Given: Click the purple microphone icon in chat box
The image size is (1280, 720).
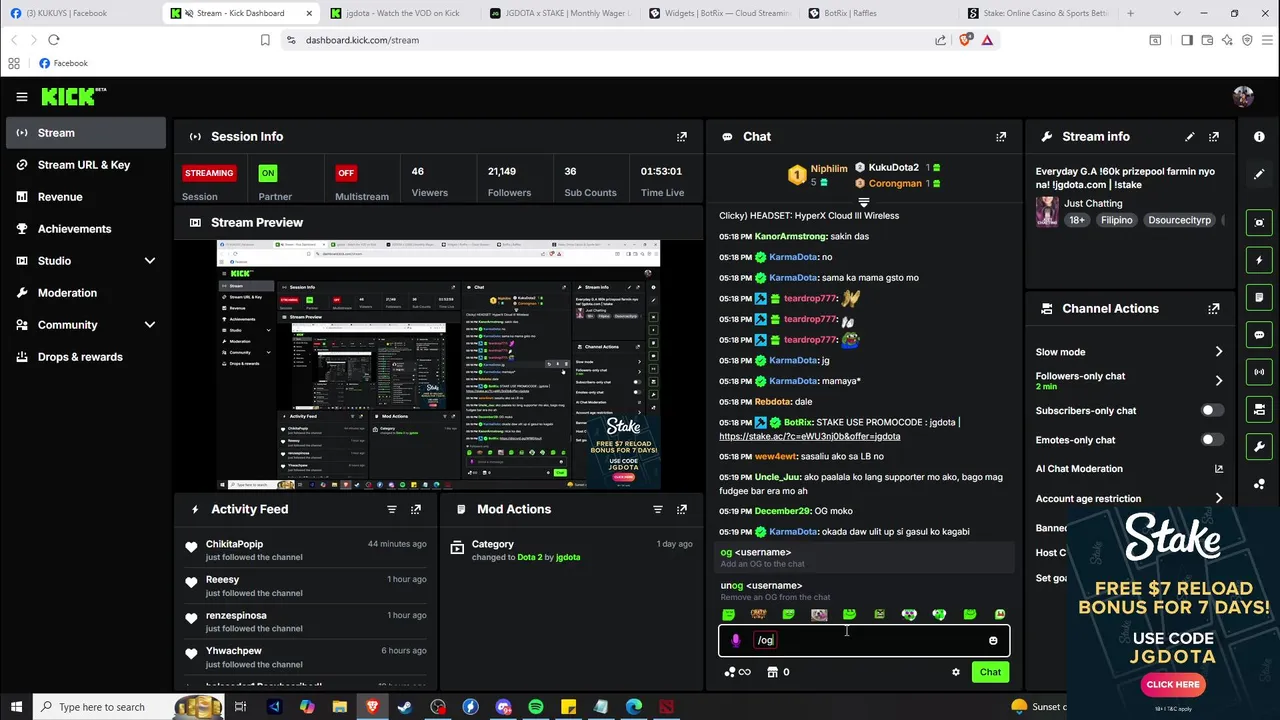Looking at the screenshot, I should [x=736, y=641].
